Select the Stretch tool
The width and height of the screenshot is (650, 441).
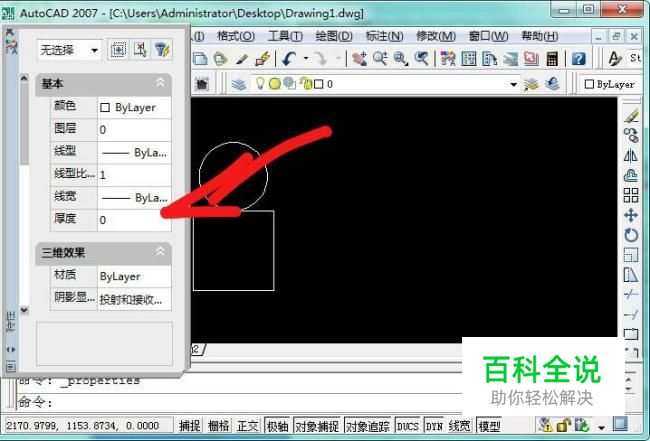pos(631,274)
